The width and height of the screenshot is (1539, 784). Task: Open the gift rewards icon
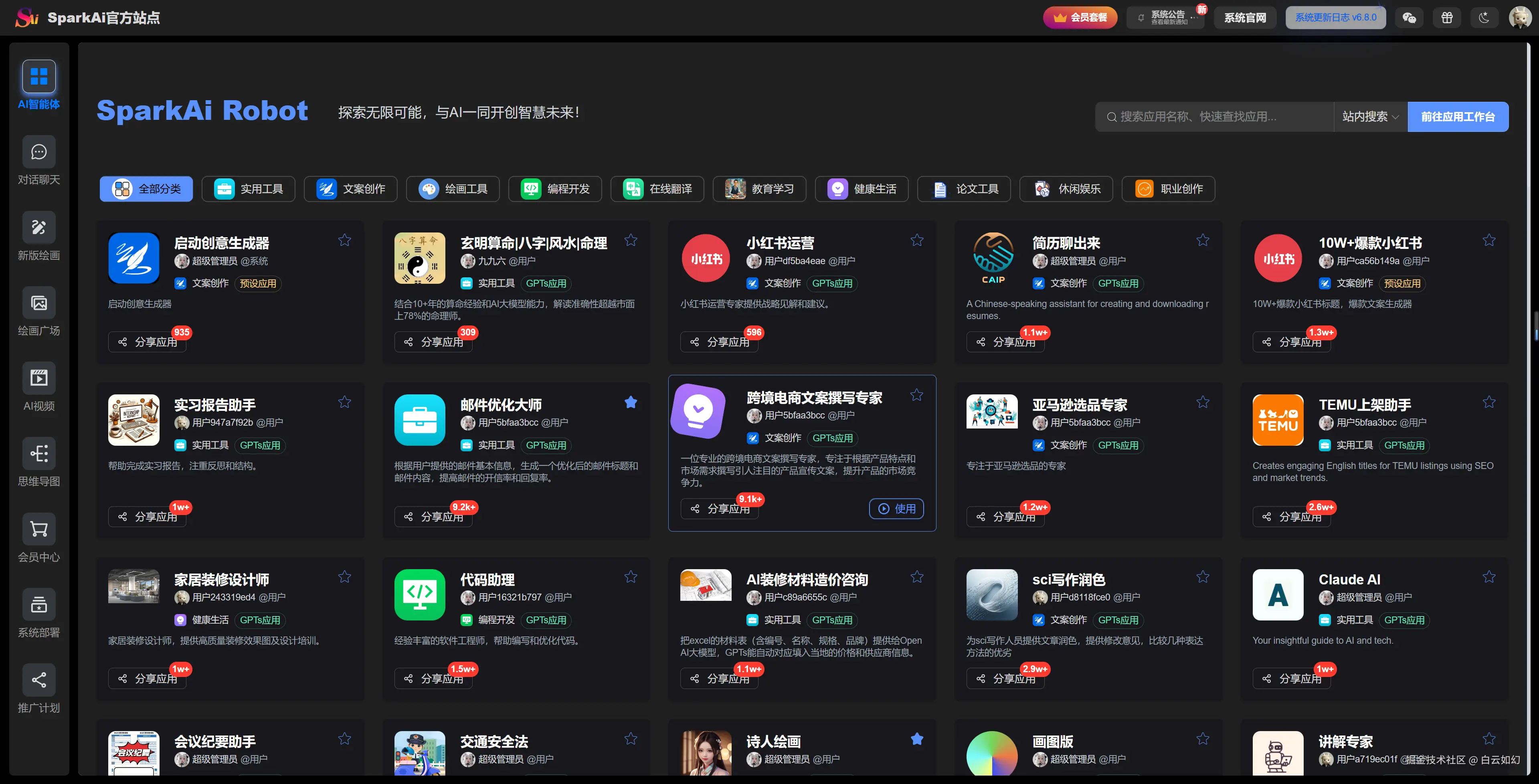coord(1447,17)
